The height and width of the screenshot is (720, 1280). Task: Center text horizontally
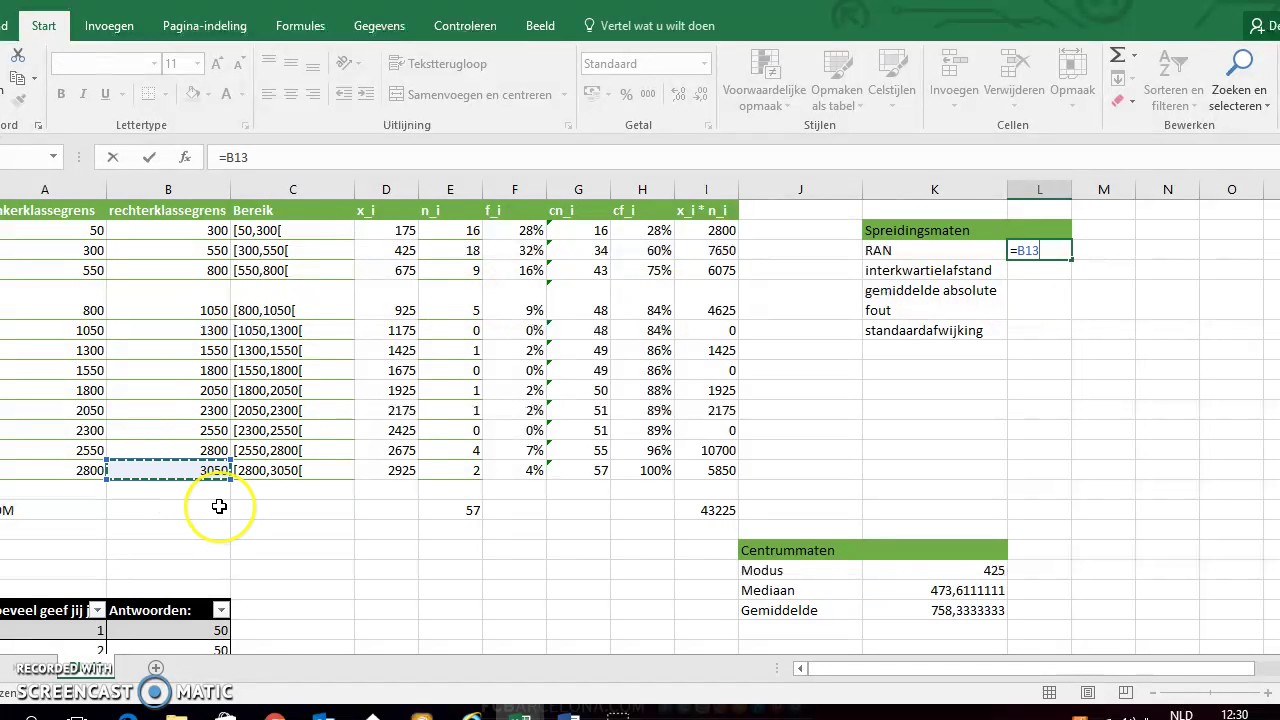(291, 94)
